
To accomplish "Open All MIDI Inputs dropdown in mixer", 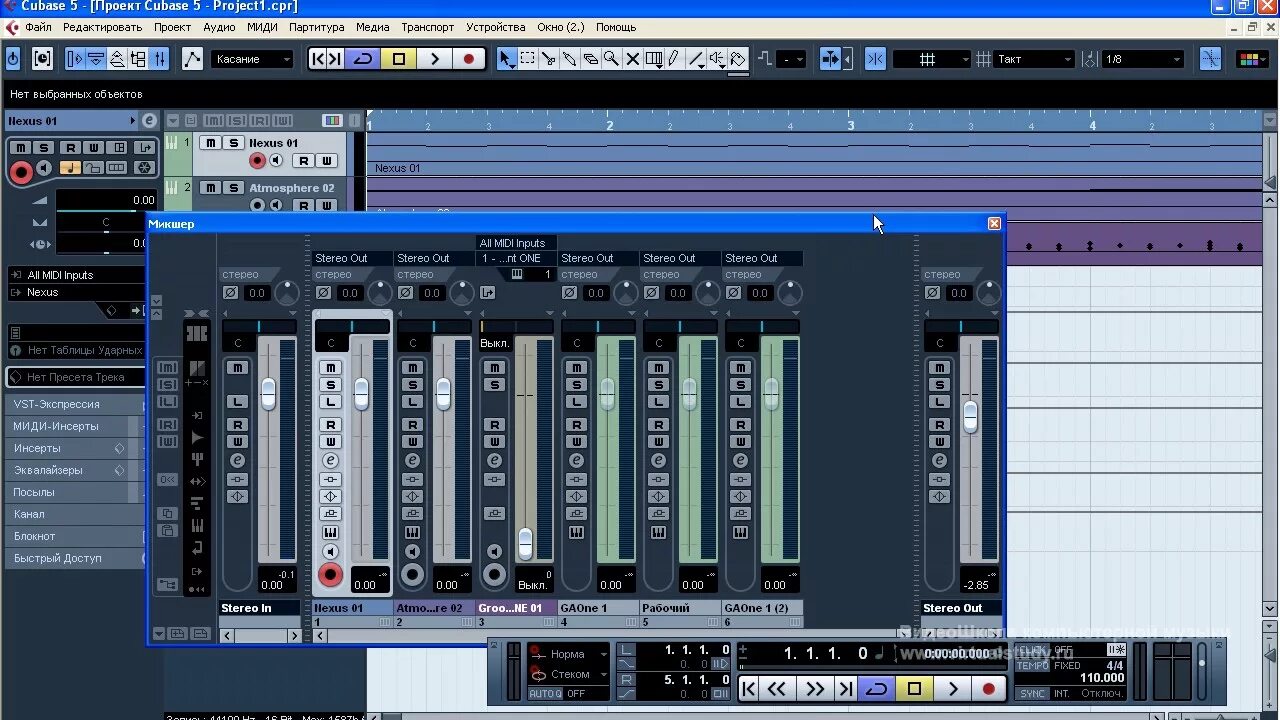I will [x=514, y=243].
